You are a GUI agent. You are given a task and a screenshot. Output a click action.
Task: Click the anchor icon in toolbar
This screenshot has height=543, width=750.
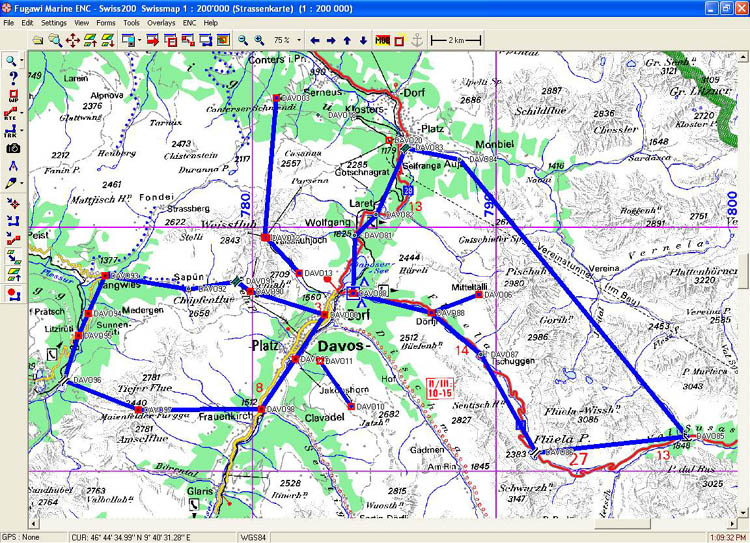point(418,40)
